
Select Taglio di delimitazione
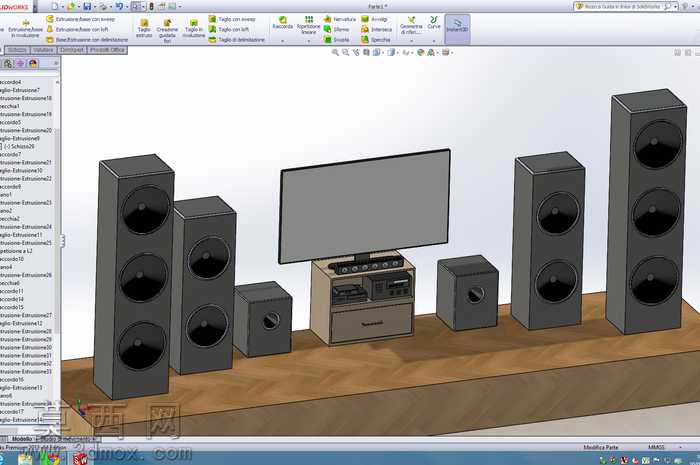(237, 40)
